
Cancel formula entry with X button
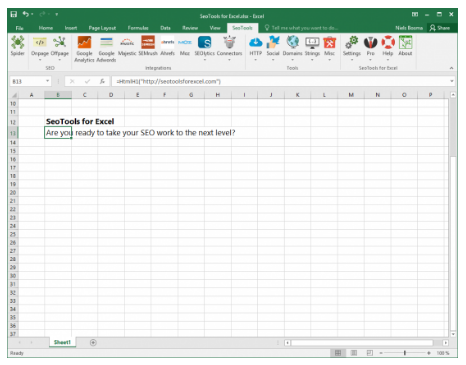click(72, 81)
